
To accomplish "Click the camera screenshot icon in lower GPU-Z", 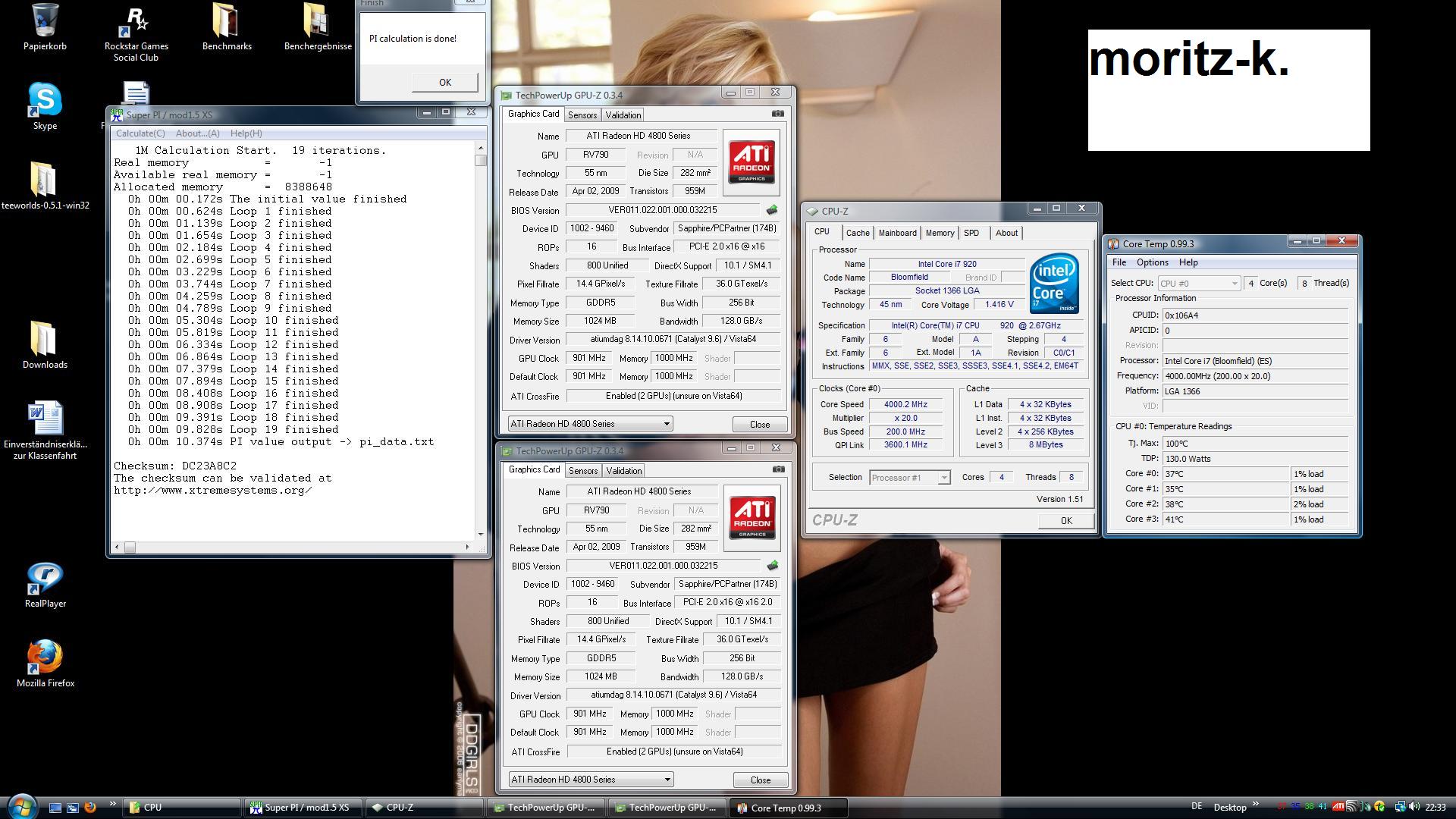I will tap(778, 469).
